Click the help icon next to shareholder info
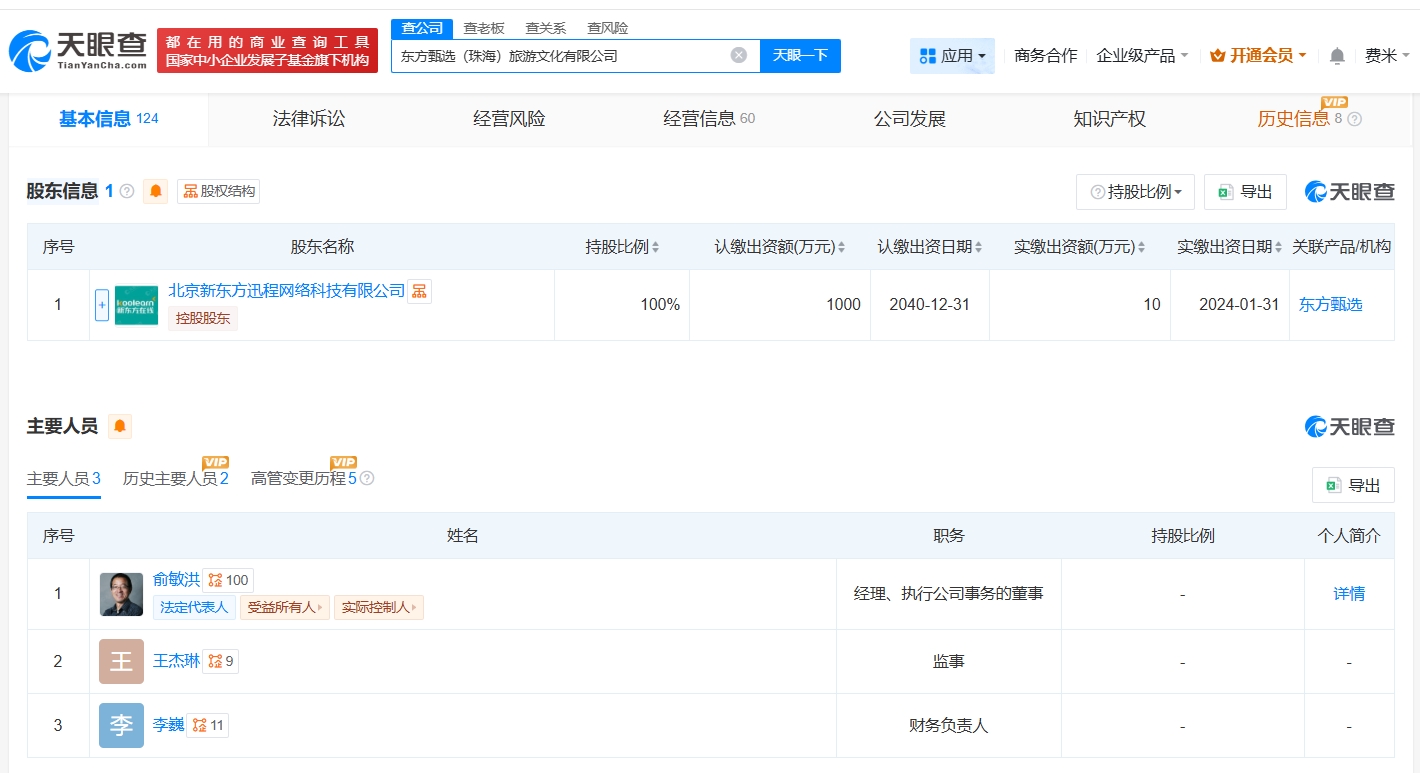Image resolution: width=1420 pixels, height=773 pixels. coord(127,191)
